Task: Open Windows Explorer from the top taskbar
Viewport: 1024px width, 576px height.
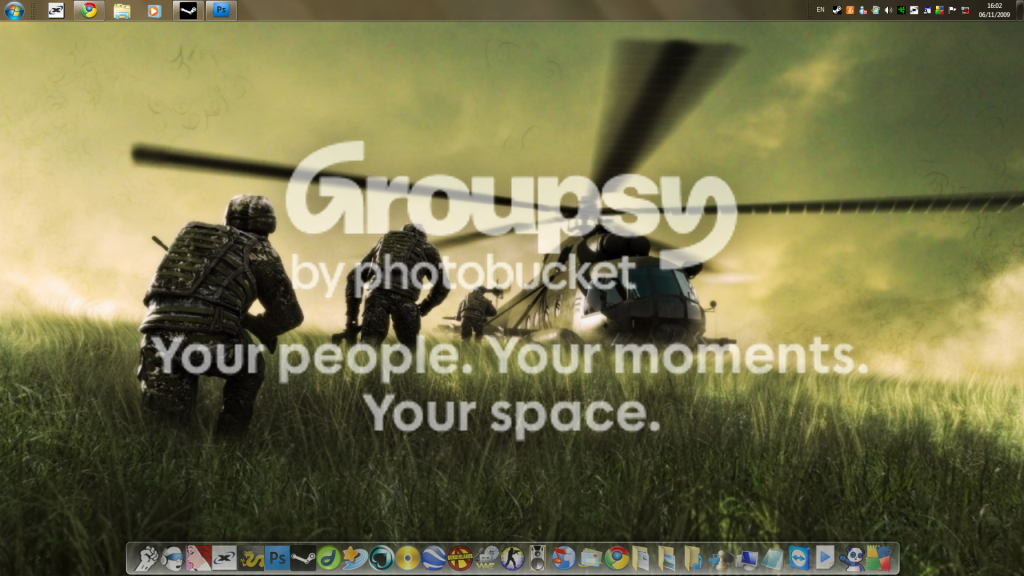Action: [x=121, y=10]
